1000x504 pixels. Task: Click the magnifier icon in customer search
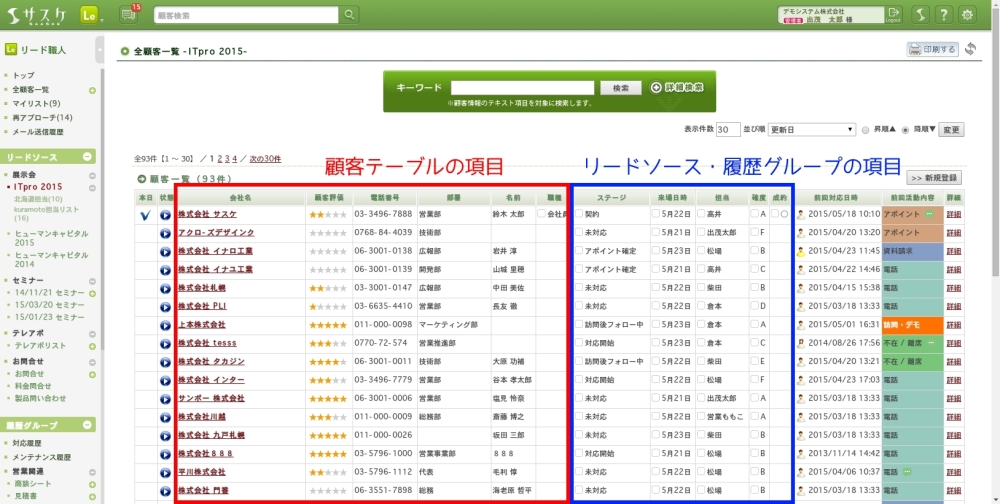349,15
